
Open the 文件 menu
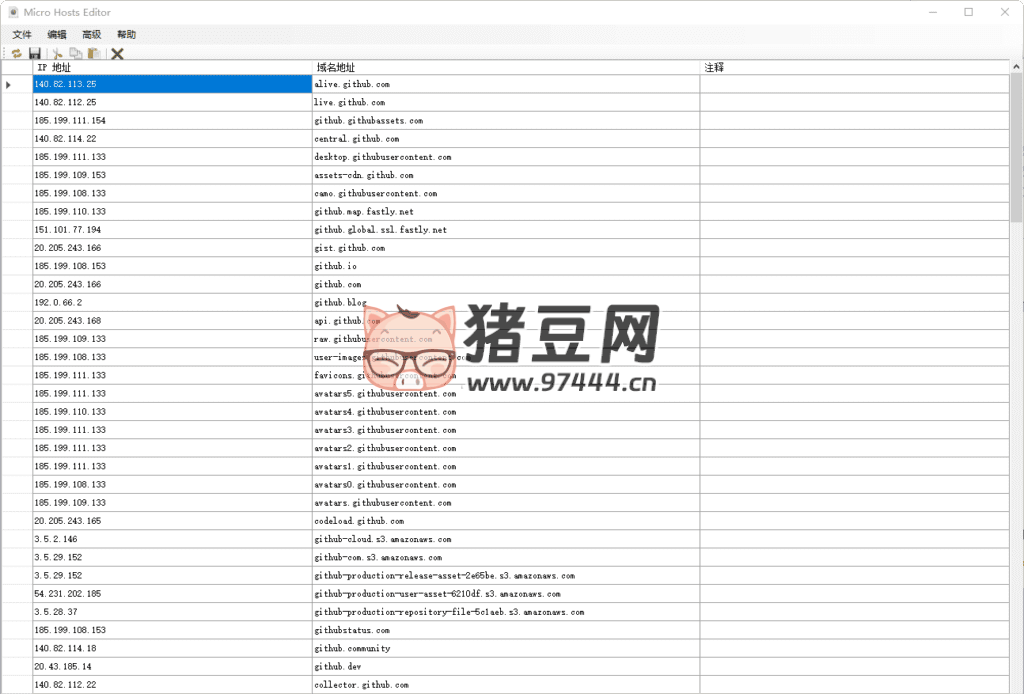(x=22, y=35)
